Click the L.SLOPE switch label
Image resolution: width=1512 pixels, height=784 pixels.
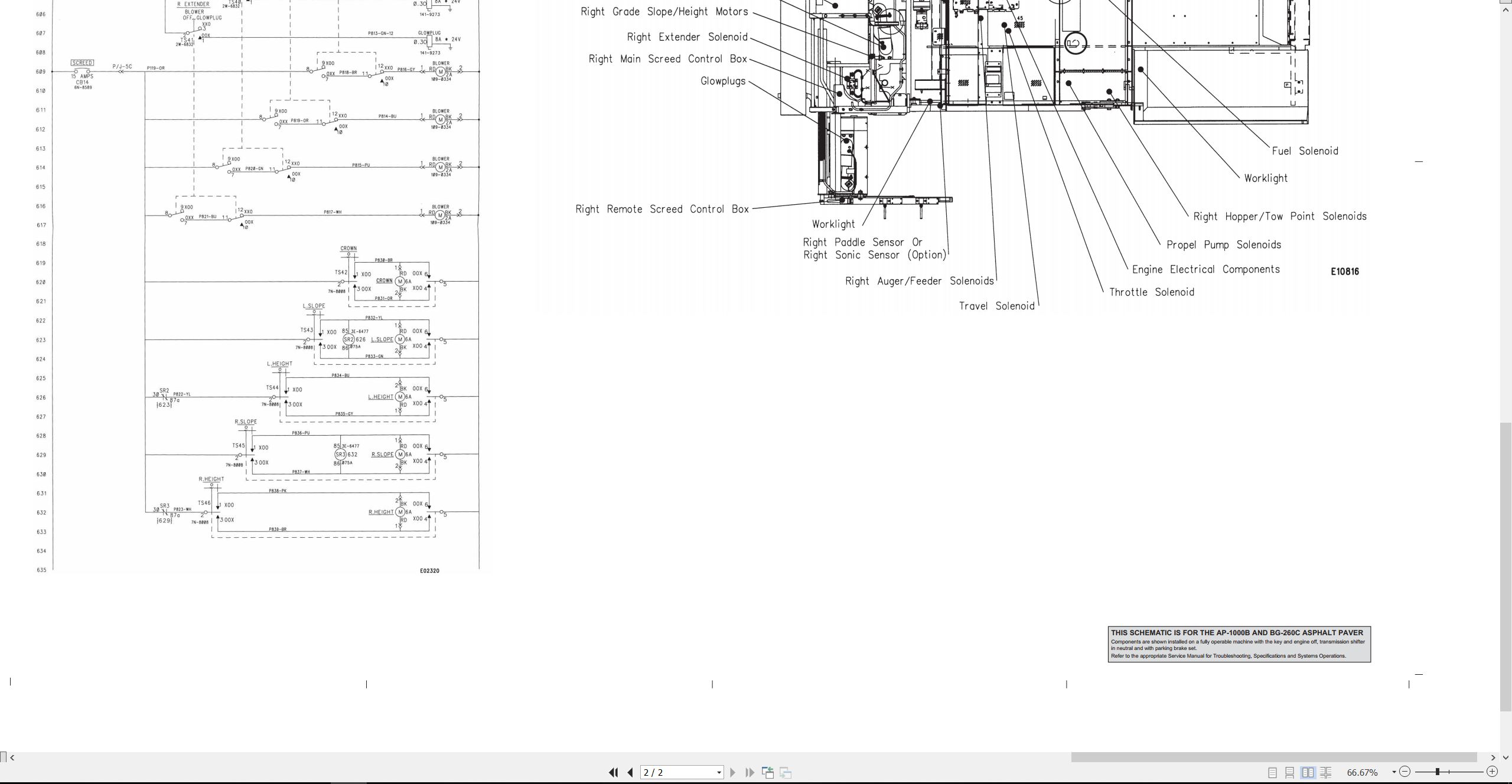pyautogui.click(x=314, y=306)
